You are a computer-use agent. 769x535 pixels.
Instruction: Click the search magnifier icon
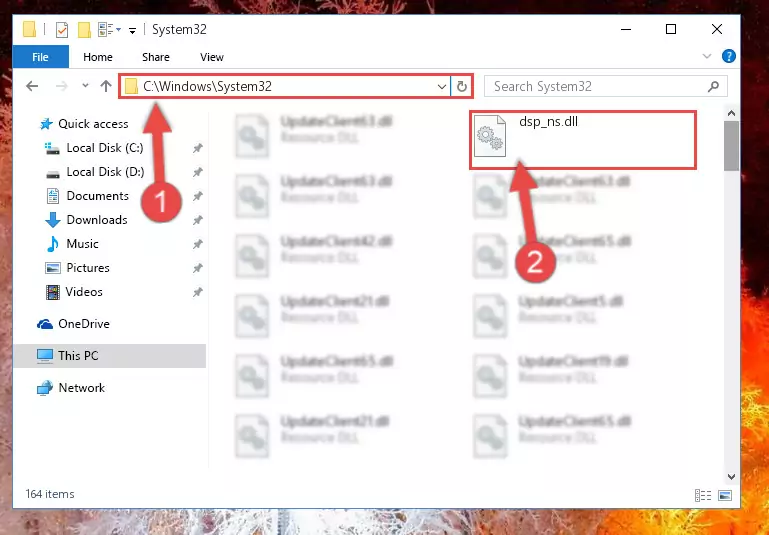coord(713,86)
